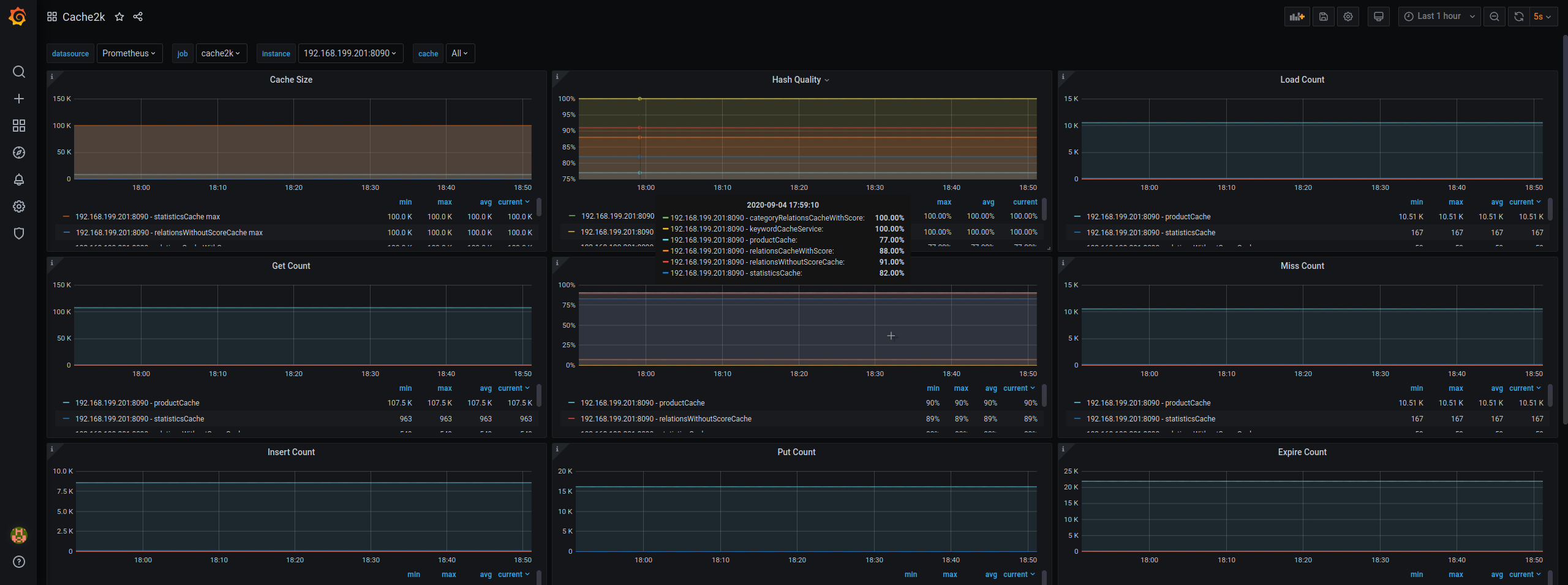Toggle statisticsCache max series in Cache Size legend
The width and height of the screenshot is (1568, 585).
click(x=147, y=217)
